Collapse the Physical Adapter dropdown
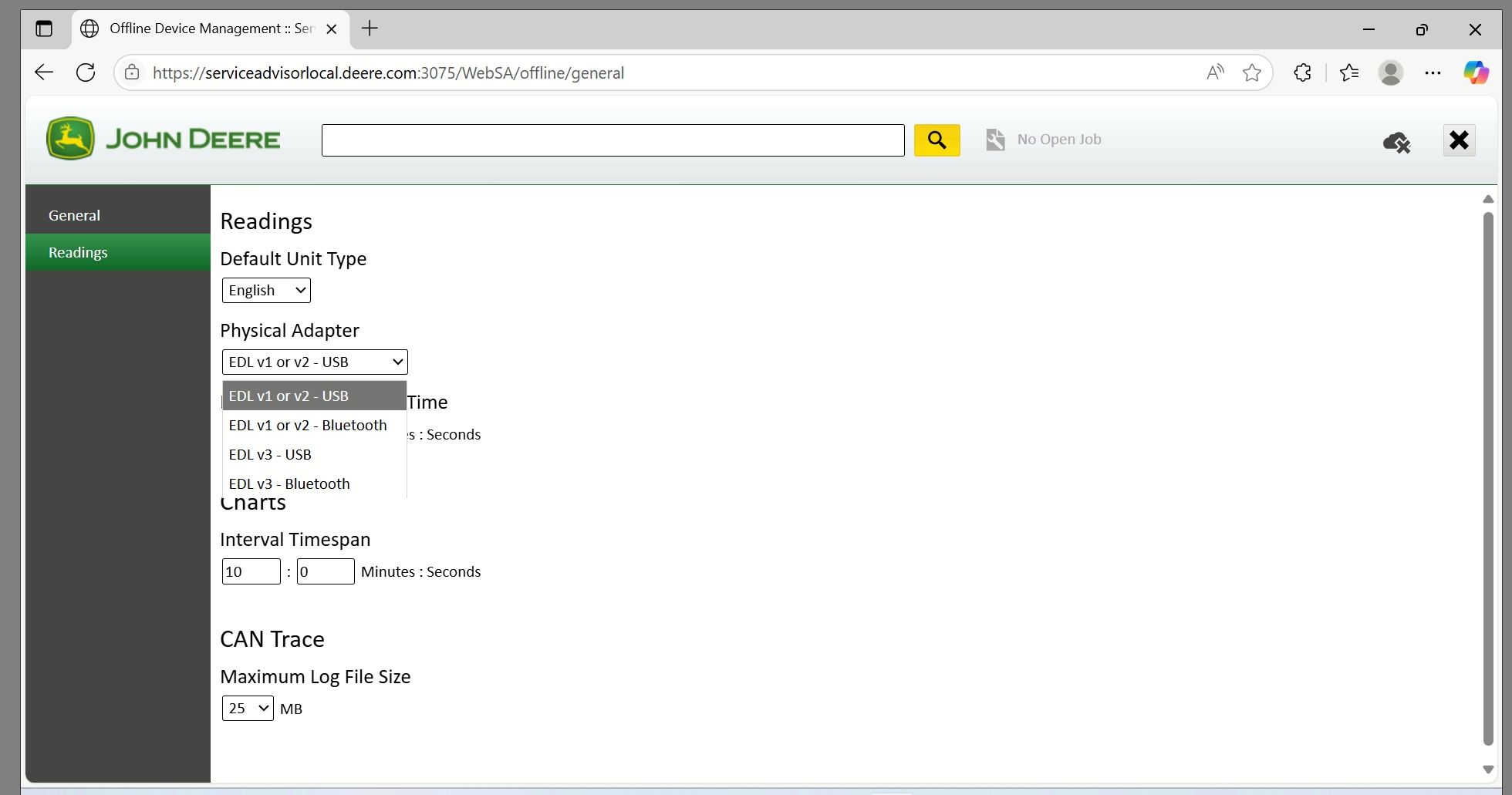Screen dimensions: 1512x795 [315, 362]
